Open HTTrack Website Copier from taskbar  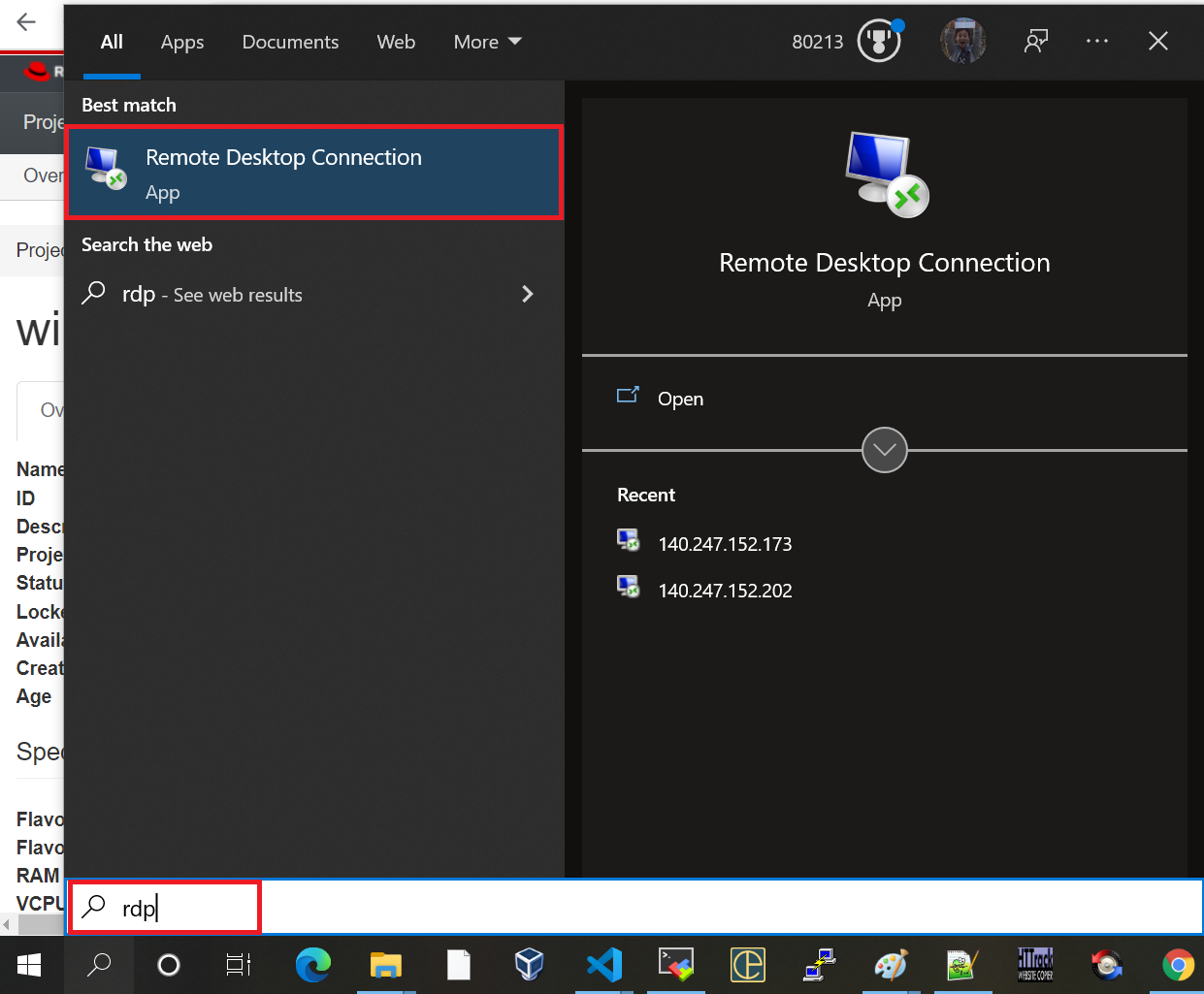[1035, 965]
